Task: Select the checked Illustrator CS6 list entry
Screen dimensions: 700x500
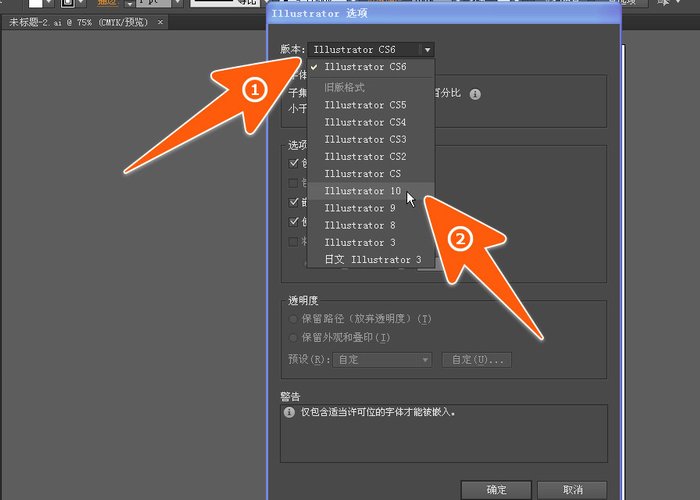Action: 365,67
